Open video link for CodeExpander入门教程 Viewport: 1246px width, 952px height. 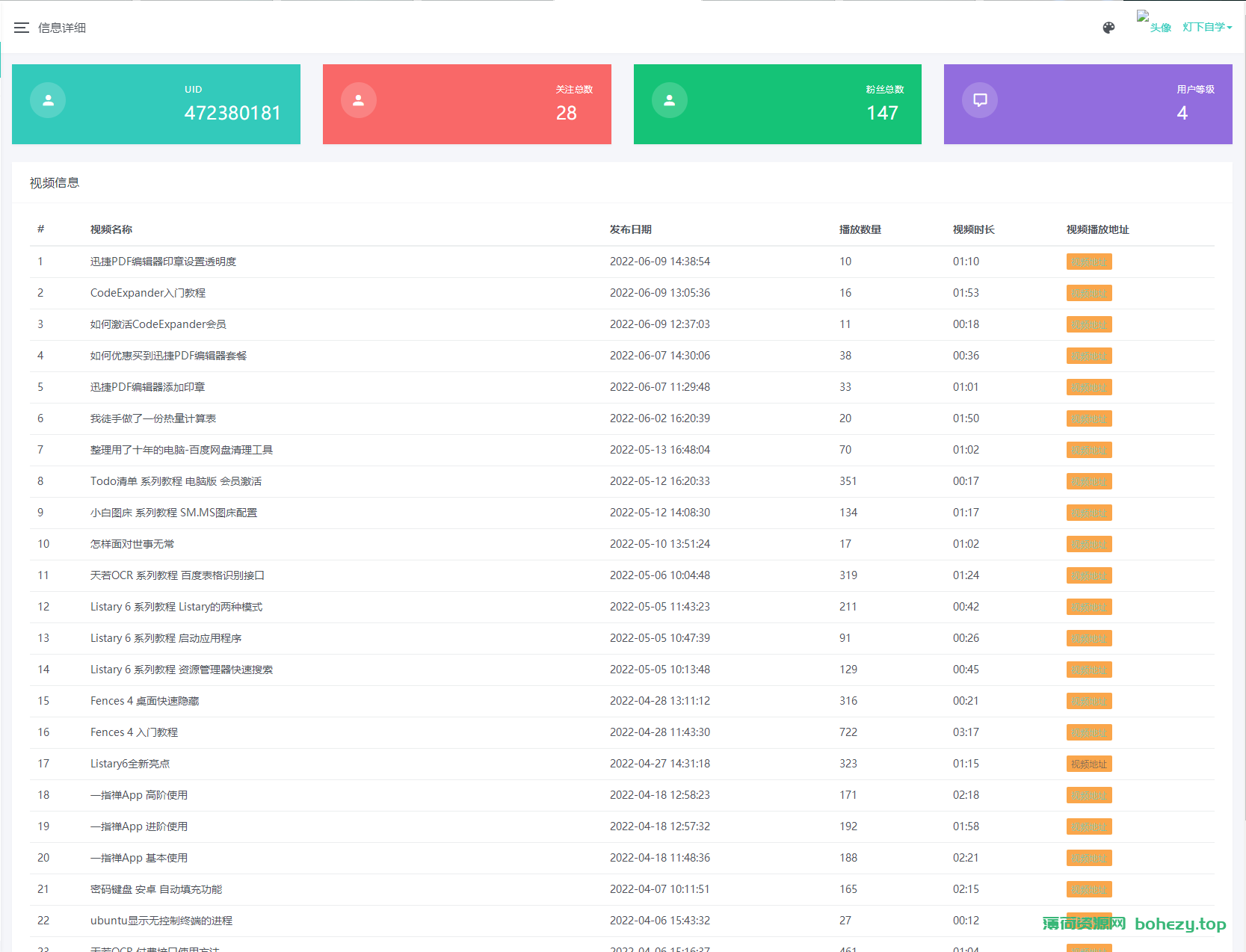coord(1089,293)
